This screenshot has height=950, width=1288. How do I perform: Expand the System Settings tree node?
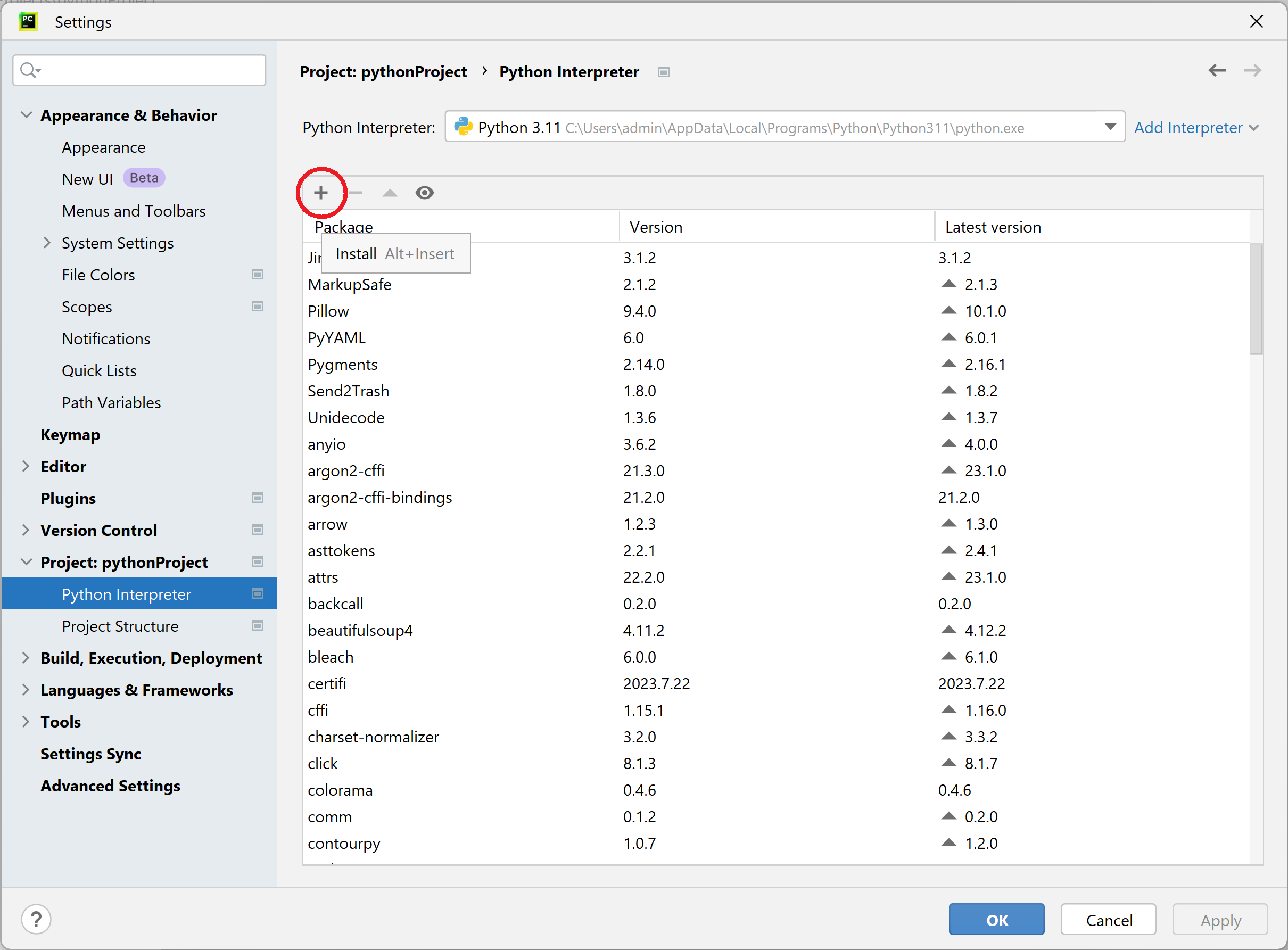click(47, 243)
